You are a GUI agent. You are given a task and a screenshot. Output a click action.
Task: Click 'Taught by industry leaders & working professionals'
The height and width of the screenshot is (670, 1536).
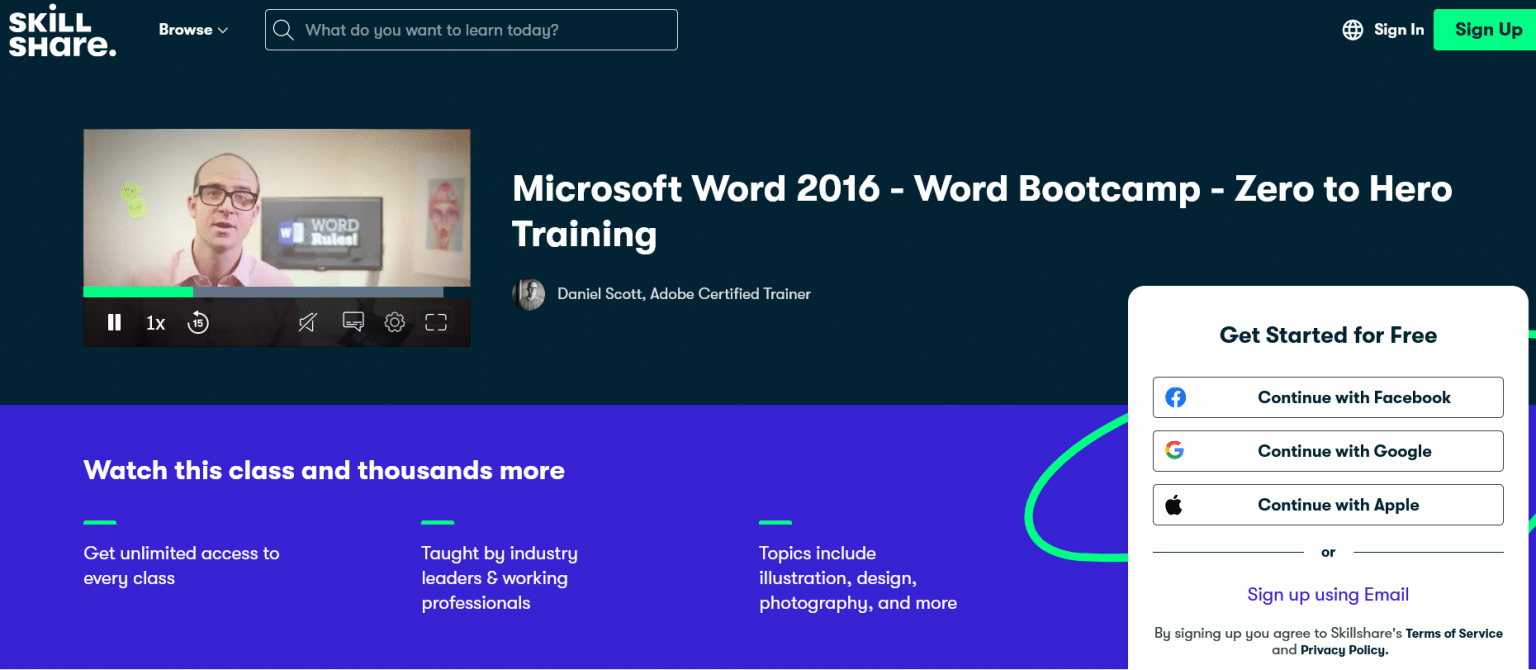500,578
